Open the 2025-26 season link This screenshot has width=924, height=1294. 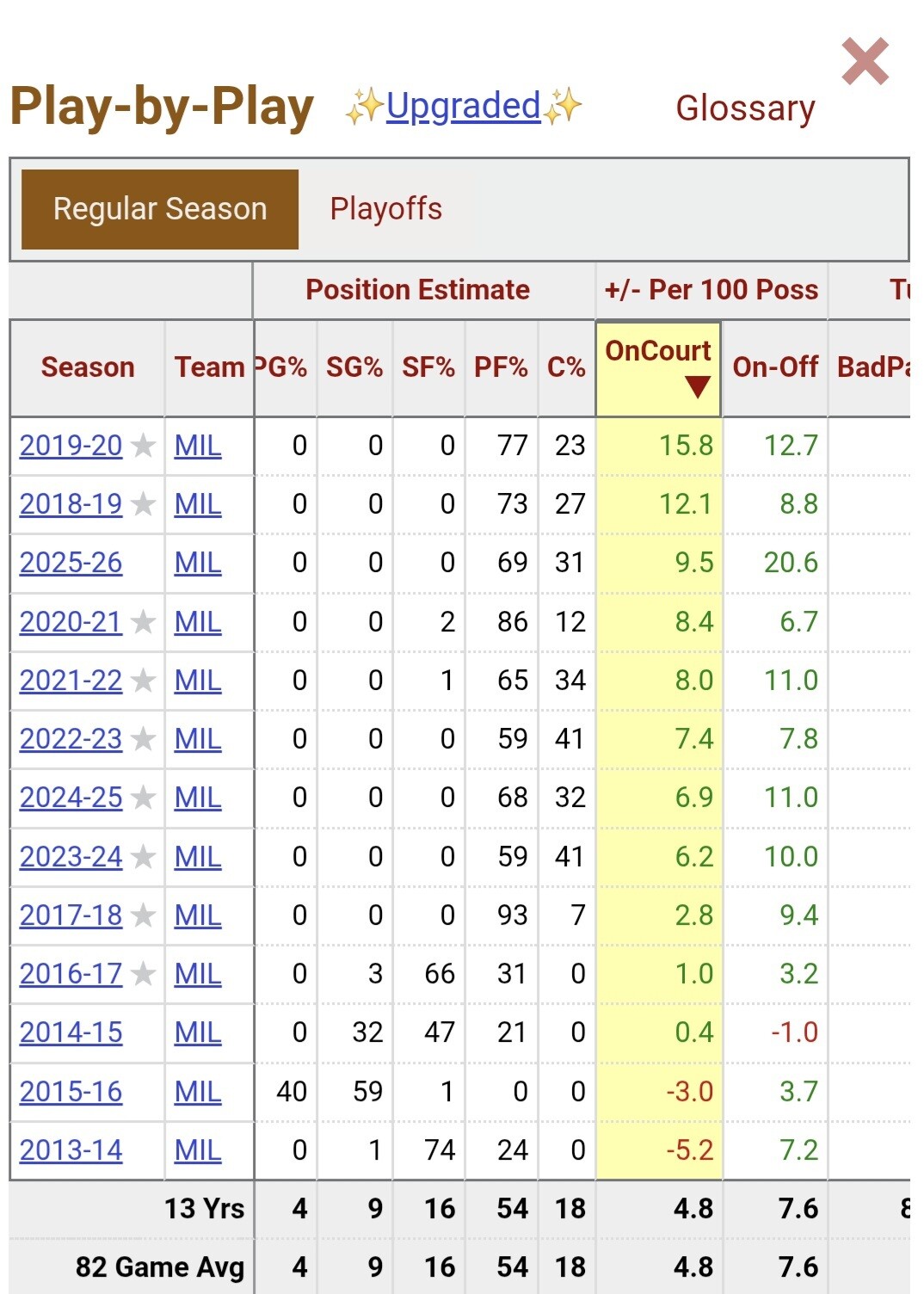coord(71,563)
